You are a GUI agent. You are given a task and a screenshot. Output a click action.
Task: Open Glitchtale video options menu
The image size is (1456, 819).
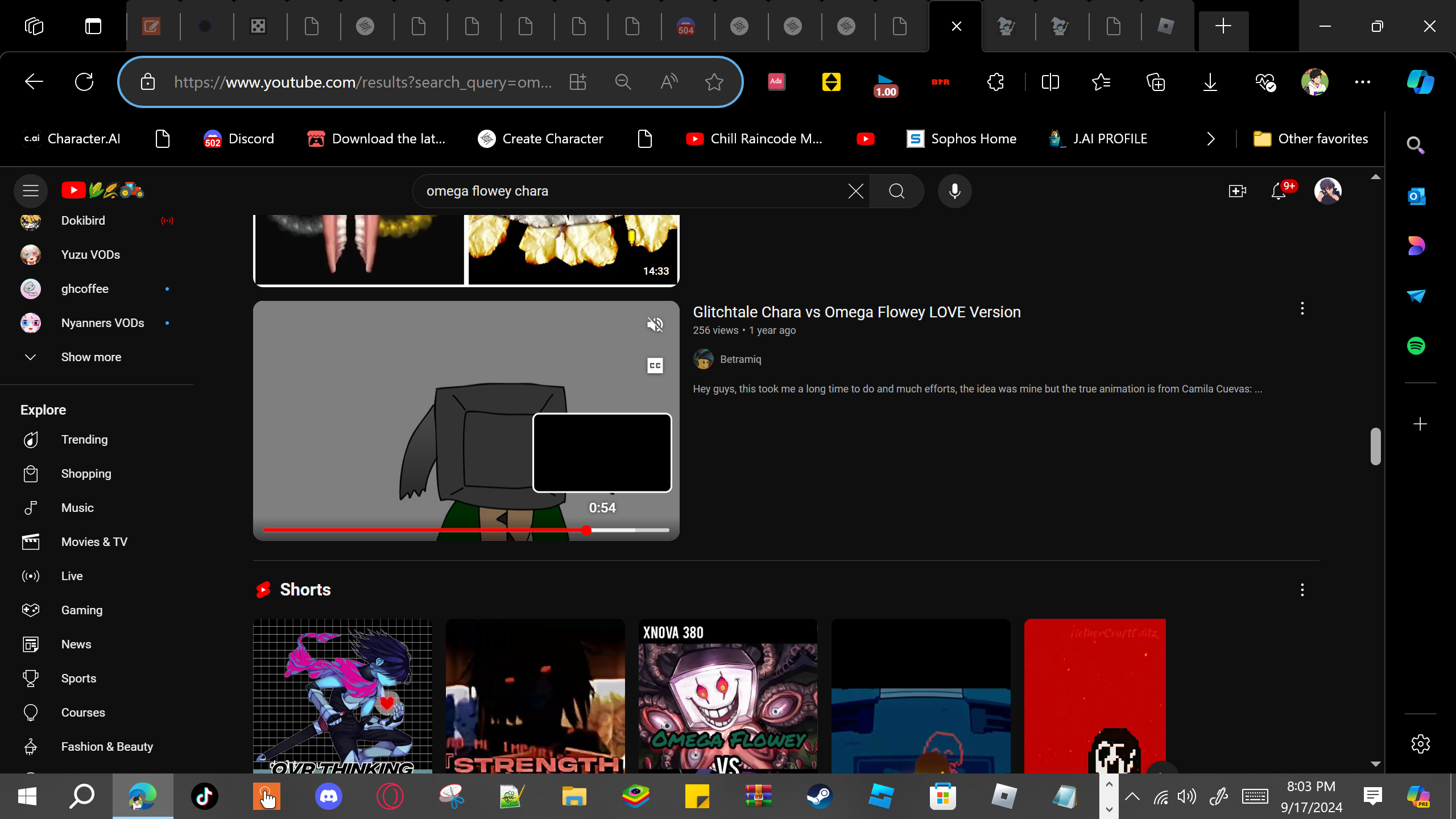[1302, 309]
